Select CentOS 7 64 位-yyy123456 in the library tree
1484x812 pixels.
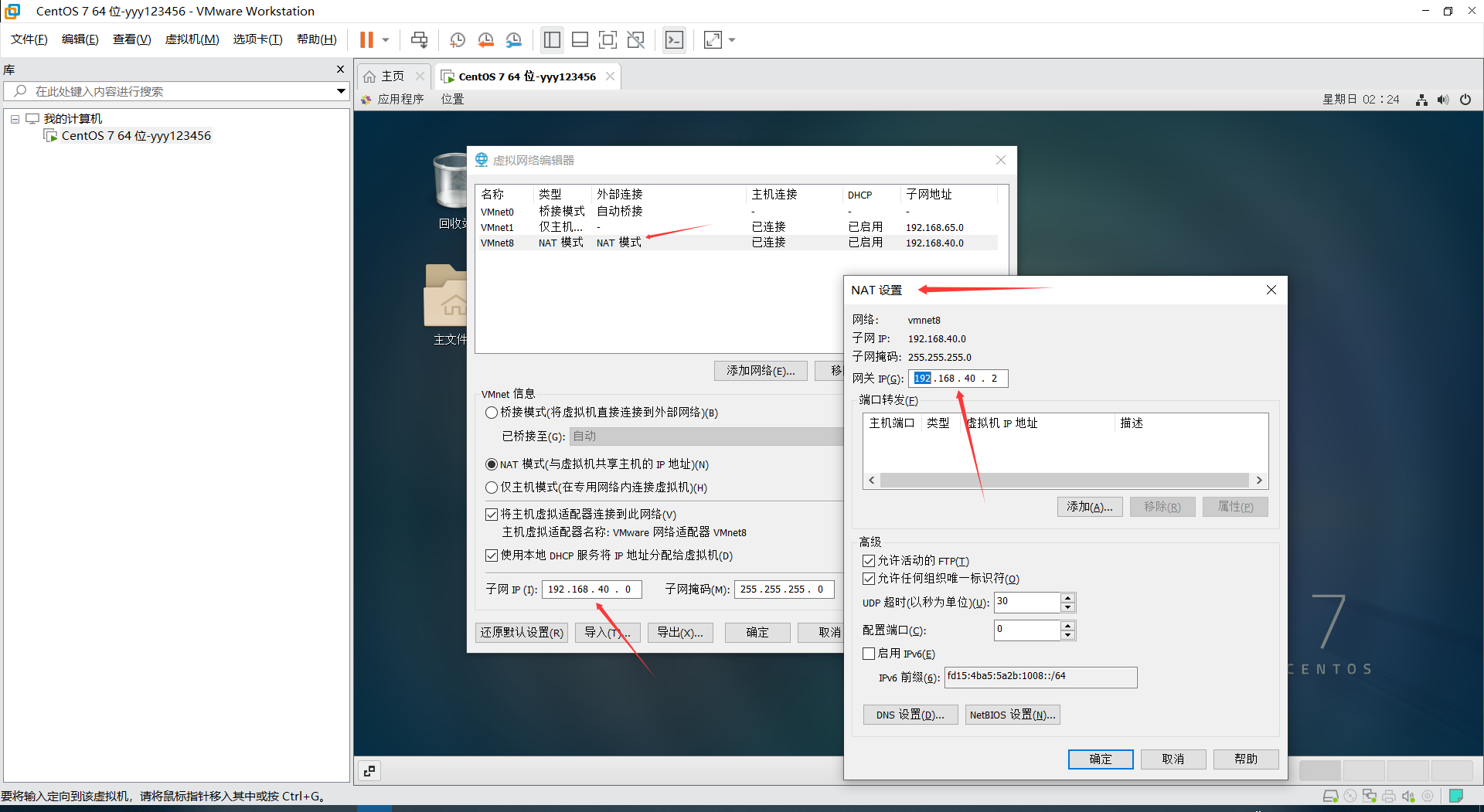point(136,136)
